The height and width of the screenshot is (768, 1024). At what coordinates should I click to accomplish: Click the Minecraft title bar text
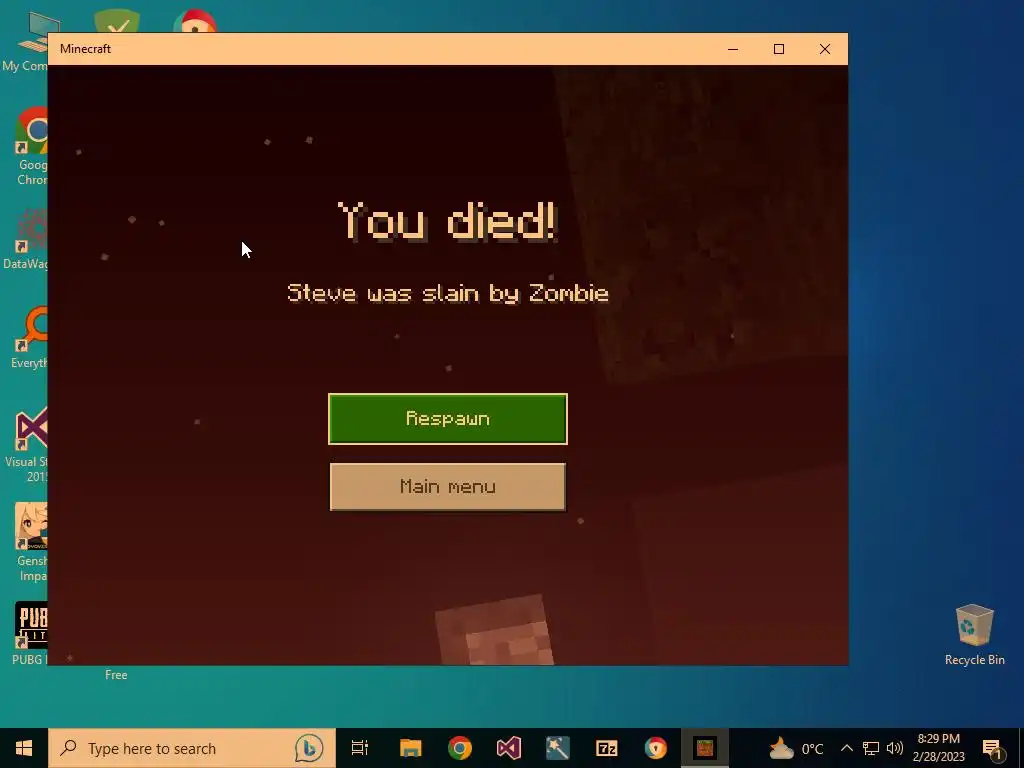pyautogui.click(x=86, y=49)
